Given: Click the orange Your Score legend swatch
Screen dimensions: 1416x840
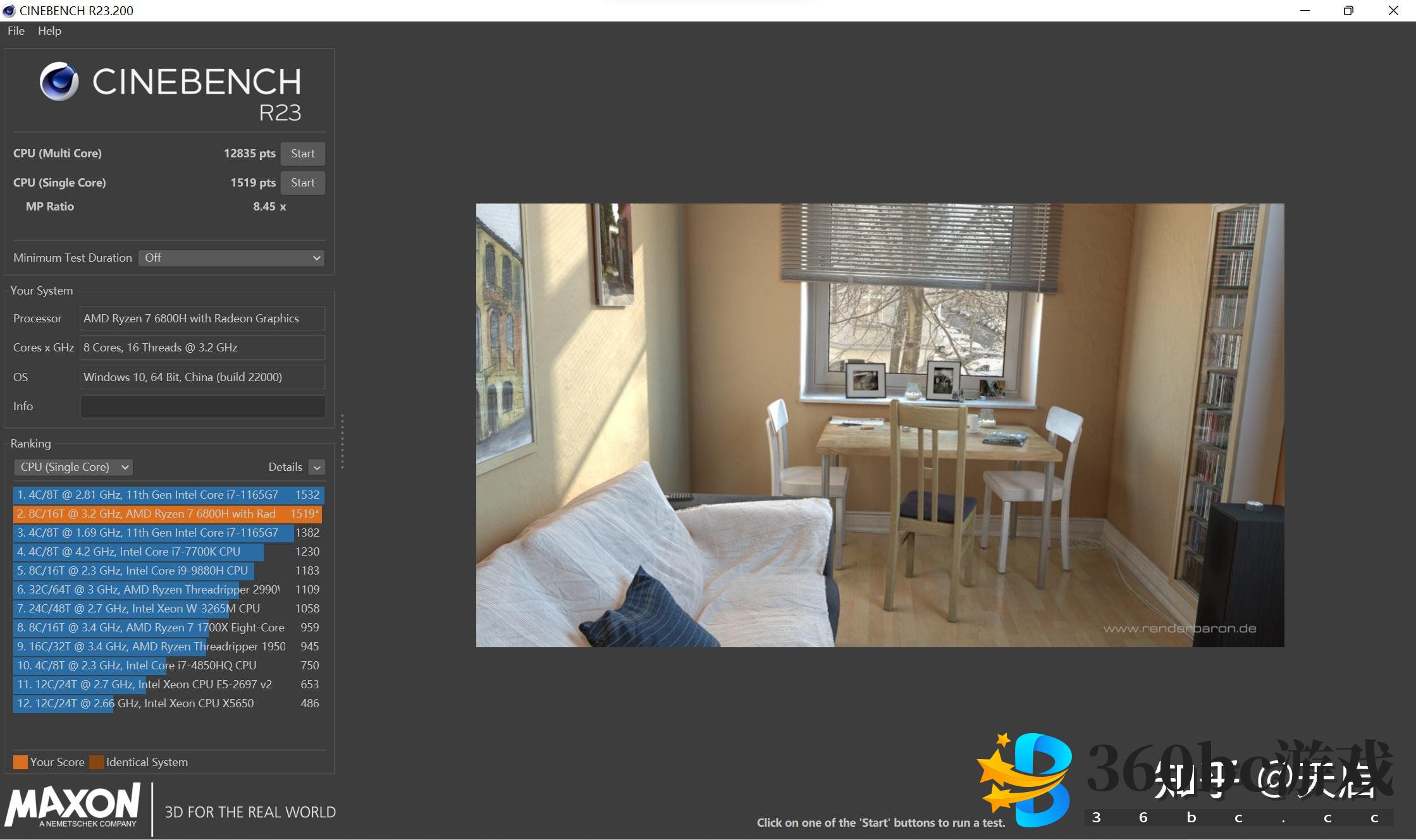Looking at the screenshot, I should [x=20, y=762].
